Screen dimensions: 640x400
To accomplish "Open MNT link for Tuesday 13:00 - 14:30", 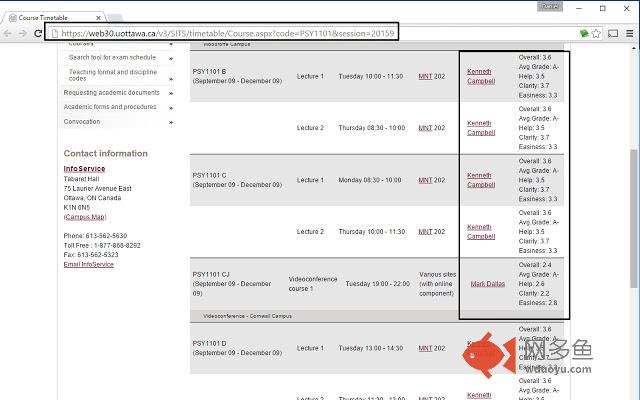I will (x=425, y=349).
